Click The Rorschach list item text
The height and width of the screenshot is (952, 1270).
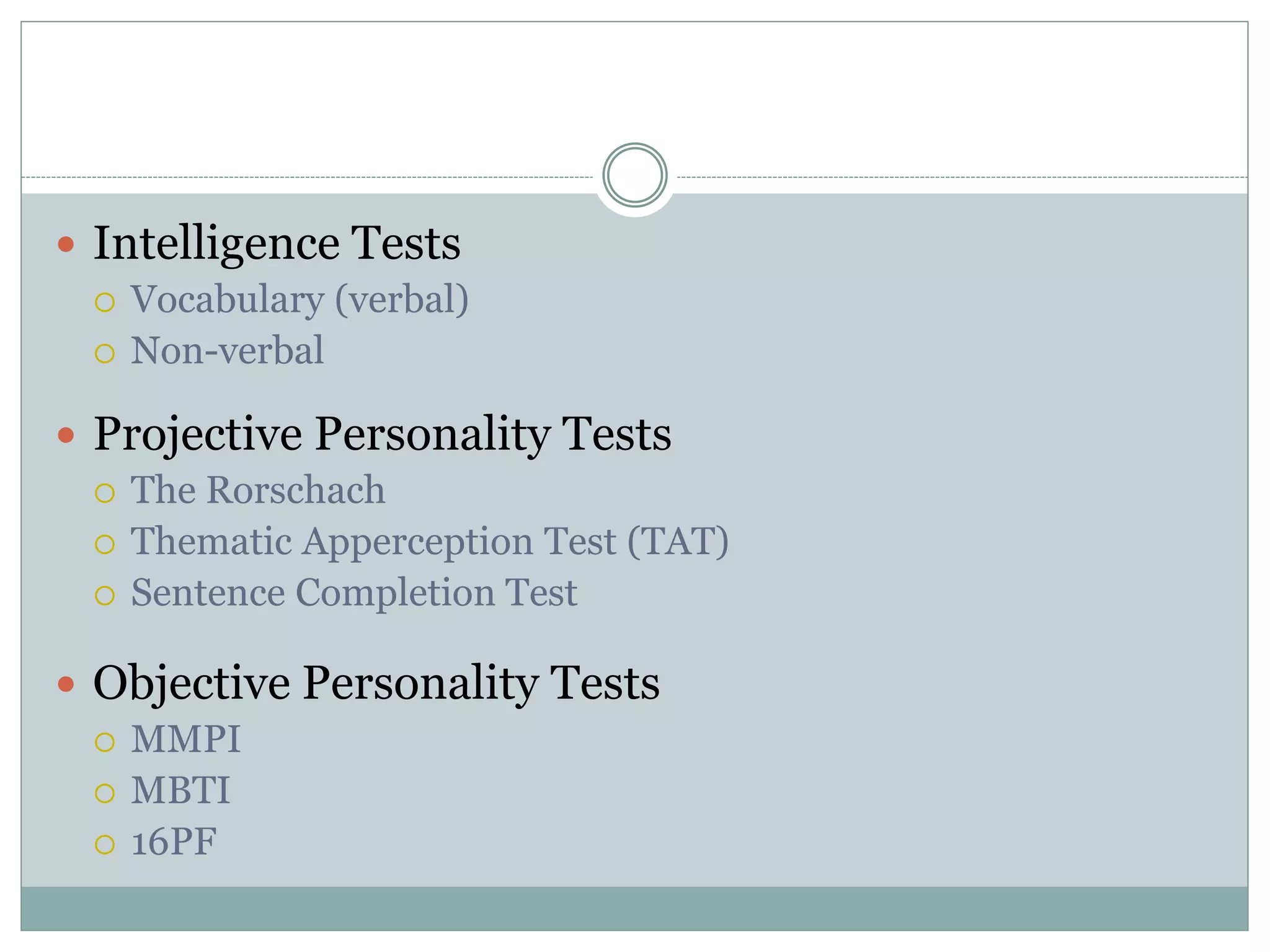(258, 490)
